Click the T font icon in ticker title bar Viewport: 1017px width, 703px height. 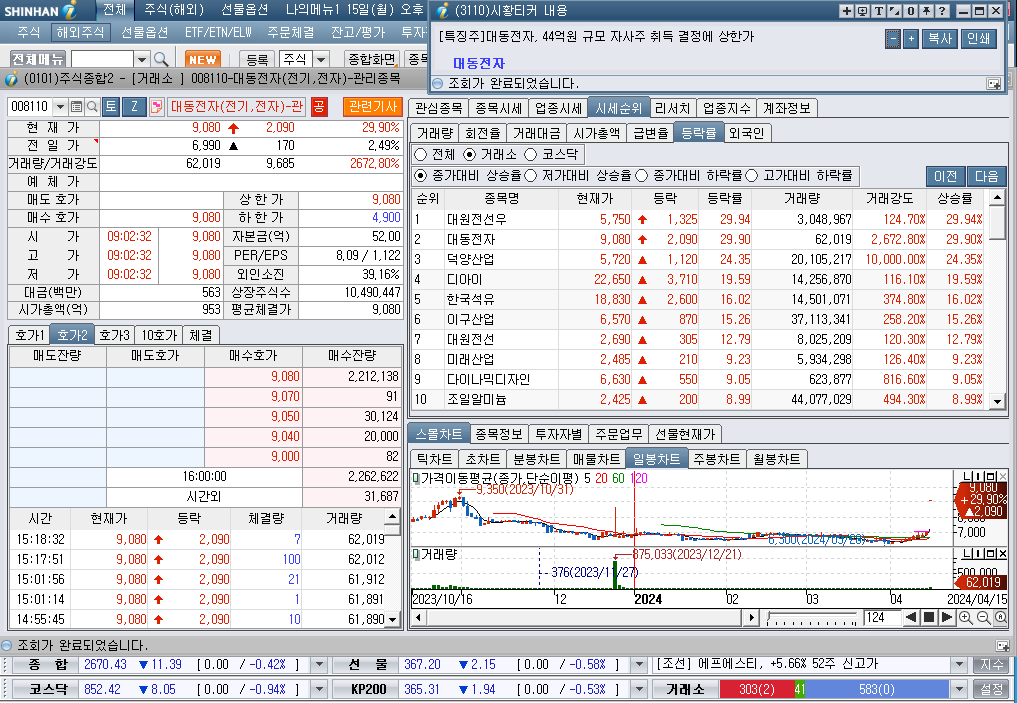878,11
